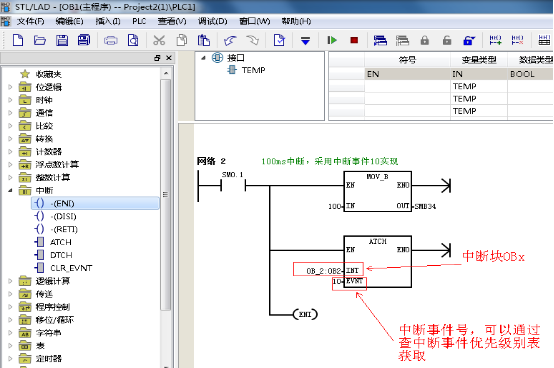The height and width of the screenshot is (368, 554).
Task: Click the New file toolbar icon
Action: (x=18, y=40)
